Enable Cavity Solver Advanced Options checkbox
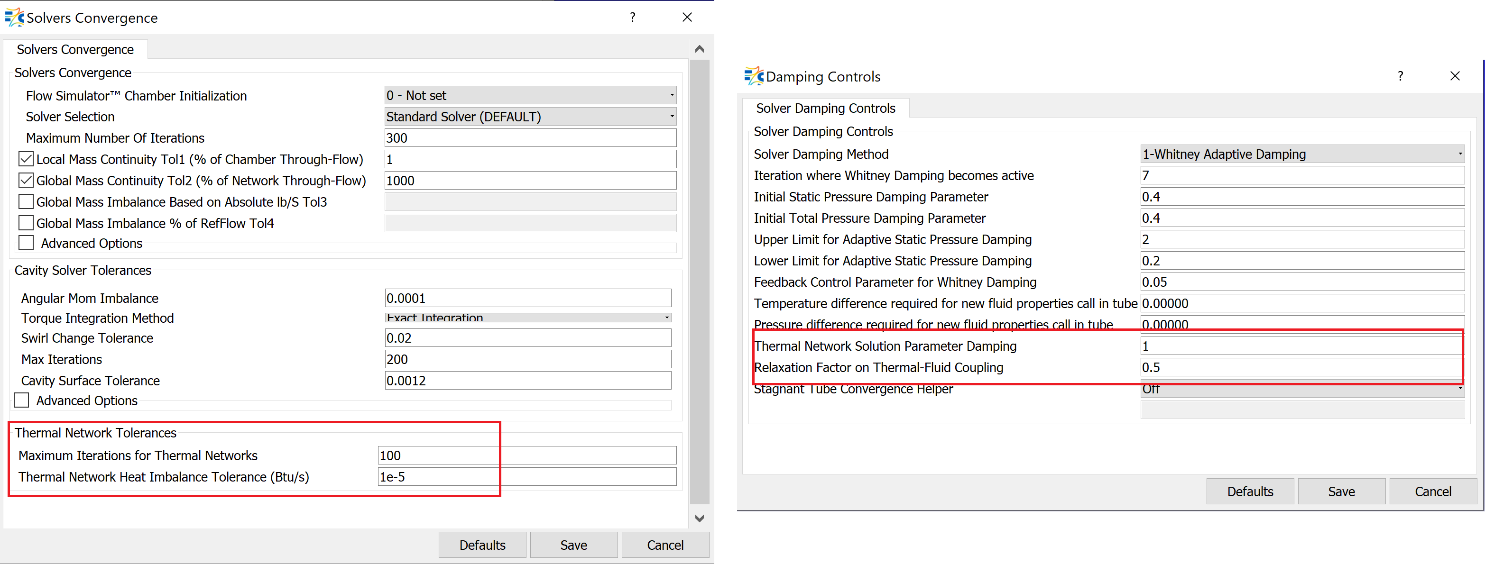 click(22, 401)
